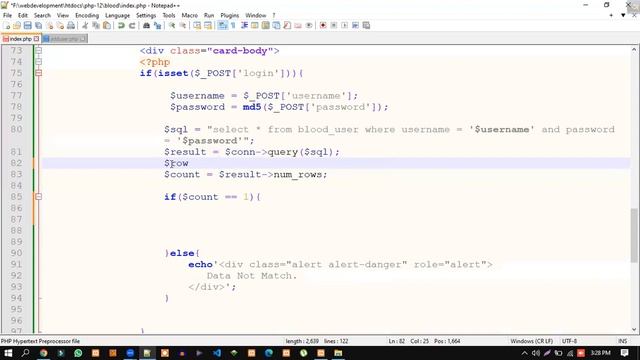Toggle INS insert mode in status bar
Image resolution: width=640 pixels, height=360 pixels.
click(x=622, y=341)
